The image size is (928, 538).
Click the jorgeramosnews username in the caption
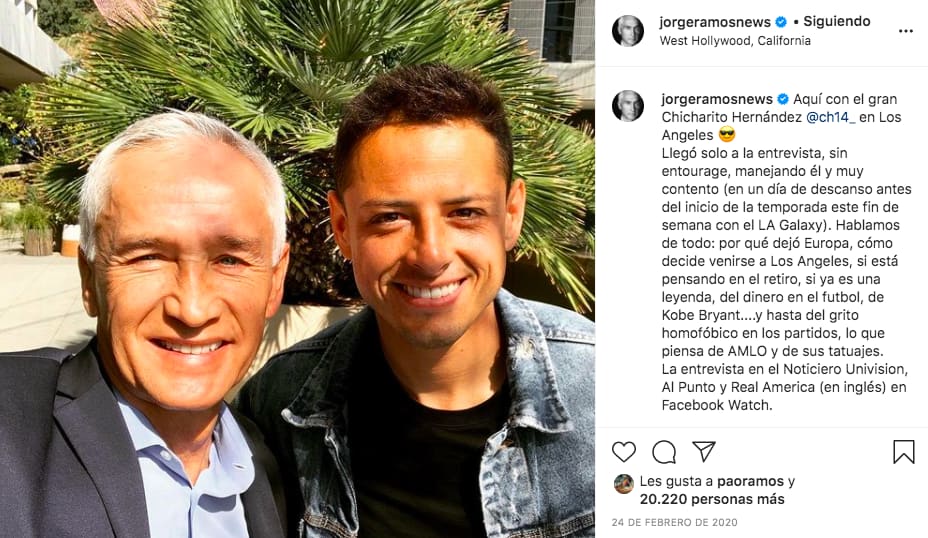tap(717, 99)
